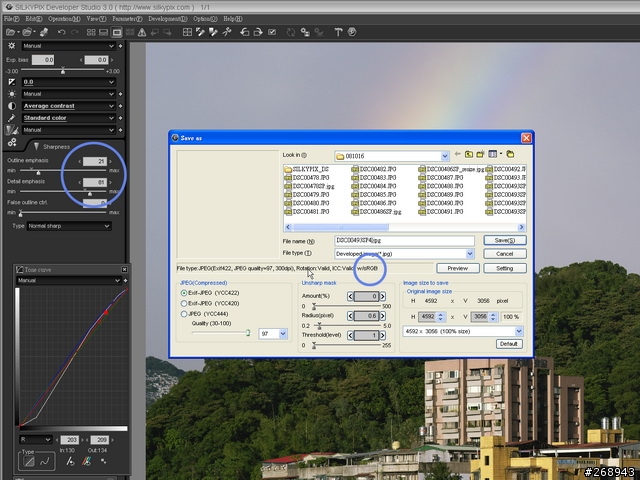Click the tone curve point-reset icon

[x=70, y=461]
